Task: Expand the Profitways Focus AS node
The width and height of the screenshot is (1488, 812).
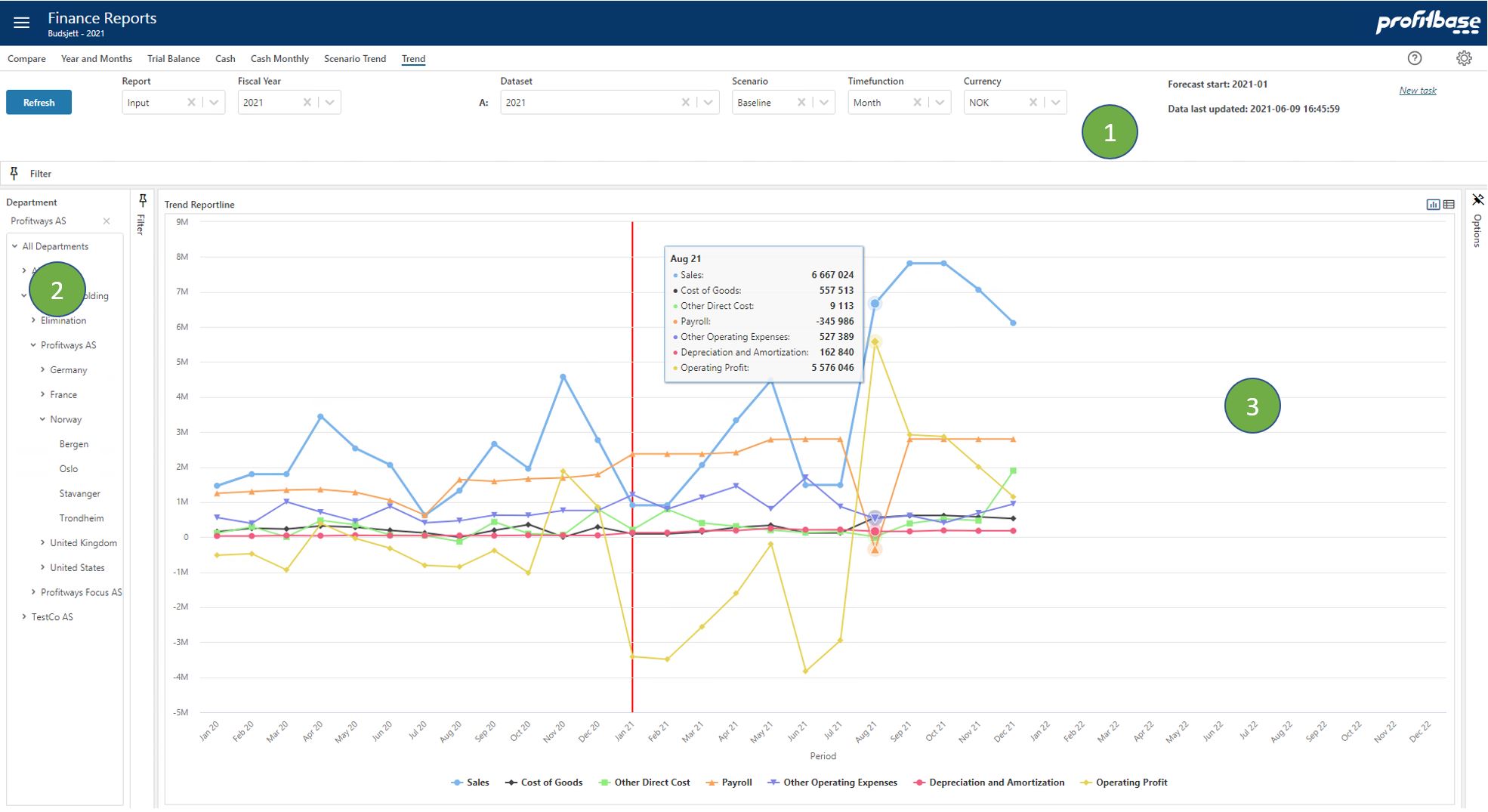Action: [33, 592]
